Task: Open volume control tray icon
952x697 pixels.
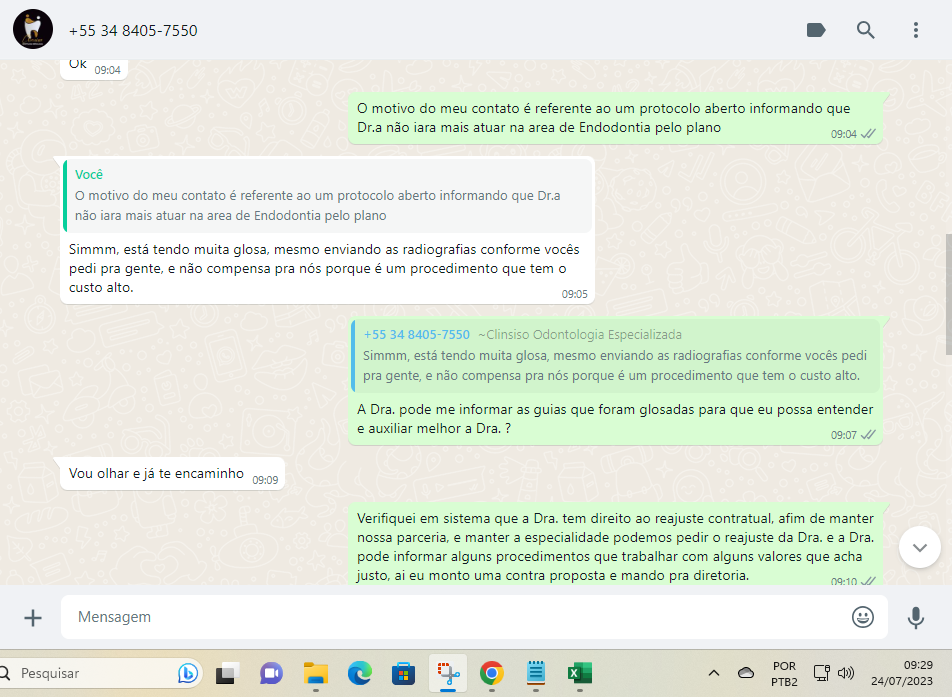Action: pos(846,673)
